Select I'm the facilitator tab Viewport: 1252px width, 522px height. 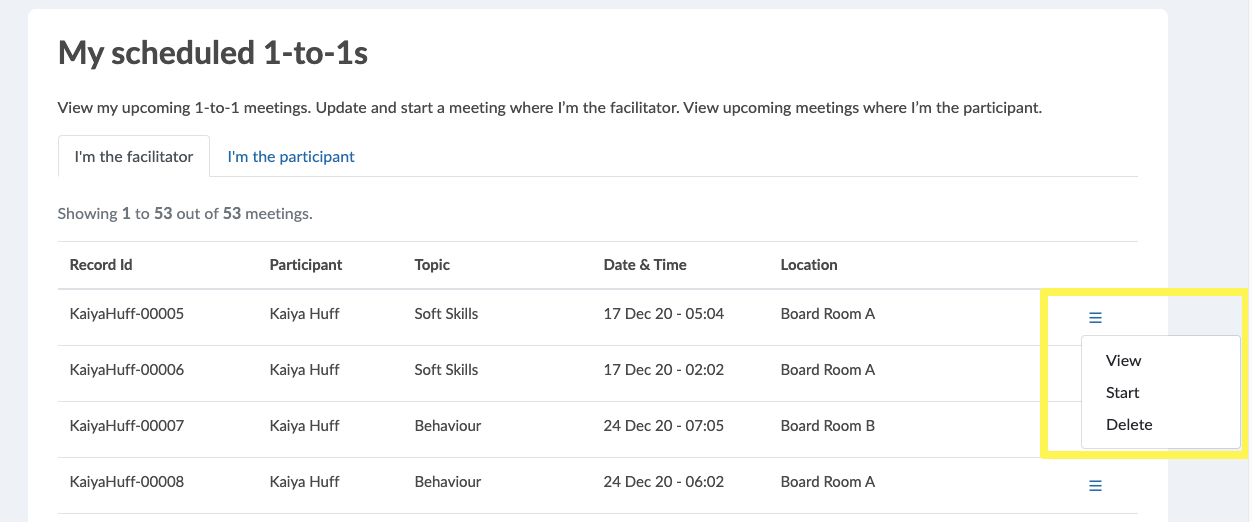point(134,157)
